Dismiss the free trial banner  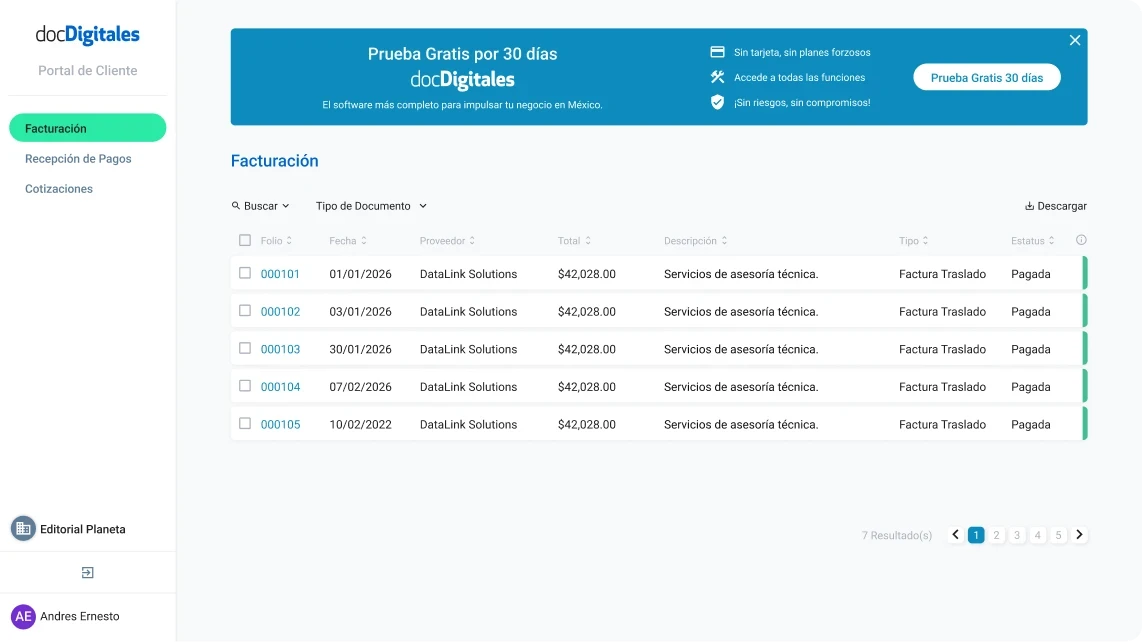coord(1075,40)
